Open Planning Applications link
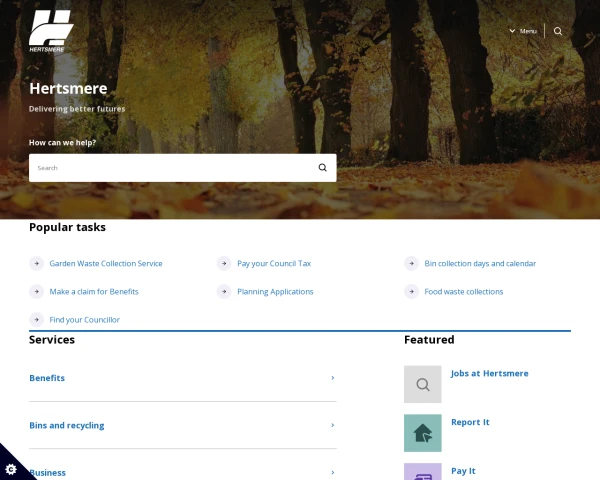Viewport: 600px width, 480px height. tap(275, 292)
